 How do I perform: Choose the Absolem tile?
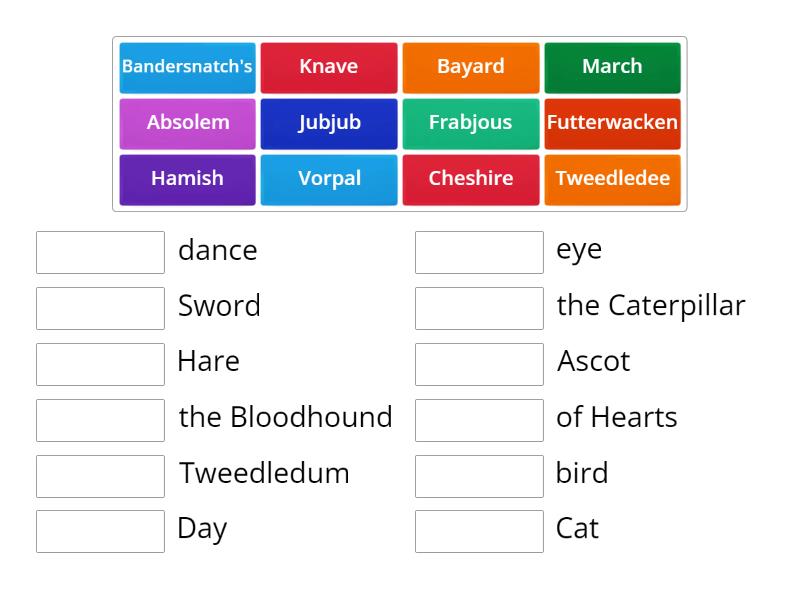(187, 123)
